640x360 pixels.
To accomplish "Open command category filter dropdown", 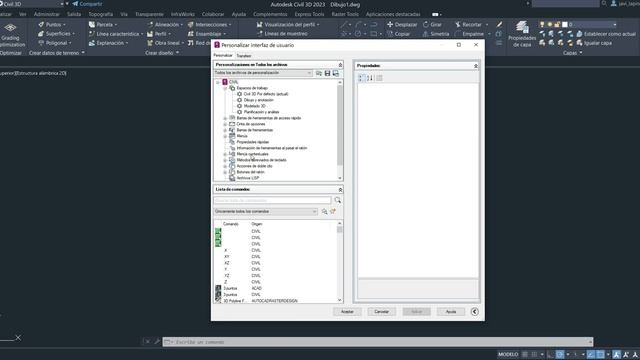I will tap(266, 211).
